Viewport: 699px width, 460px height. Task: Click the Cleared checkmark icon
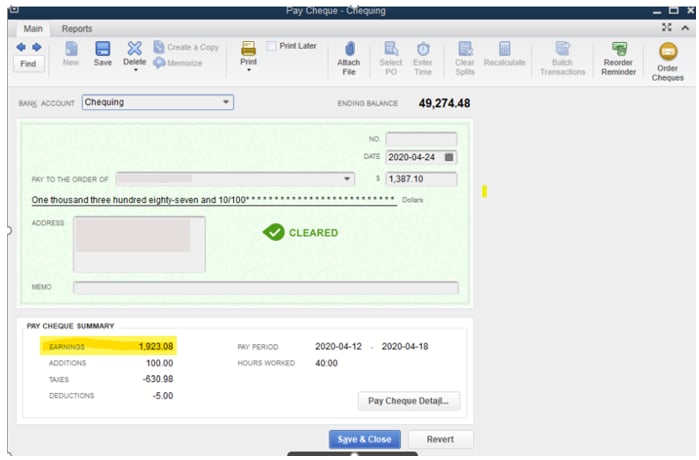pos(273,232)
